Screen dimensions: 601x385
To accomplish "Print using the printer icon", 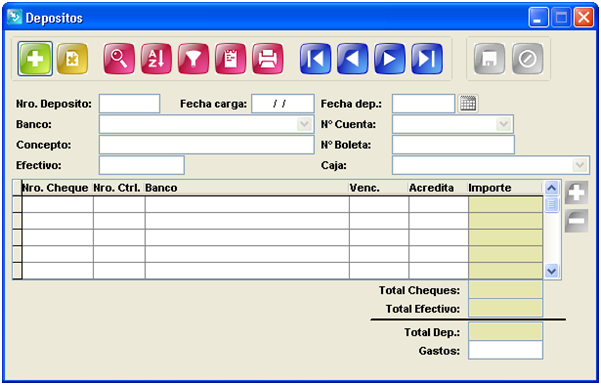I will (268, 59).
